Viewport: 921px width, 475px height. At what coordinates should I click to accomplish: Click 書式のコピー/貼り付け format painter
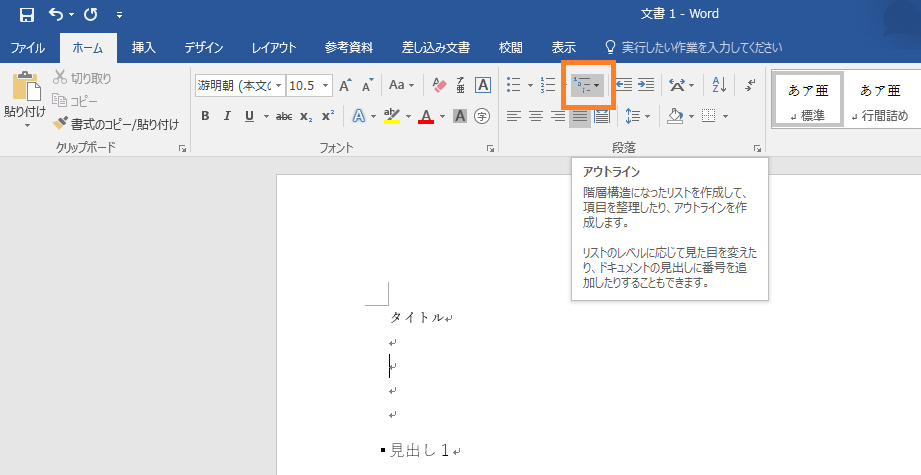pyautogui.click(x=116, y=124)
